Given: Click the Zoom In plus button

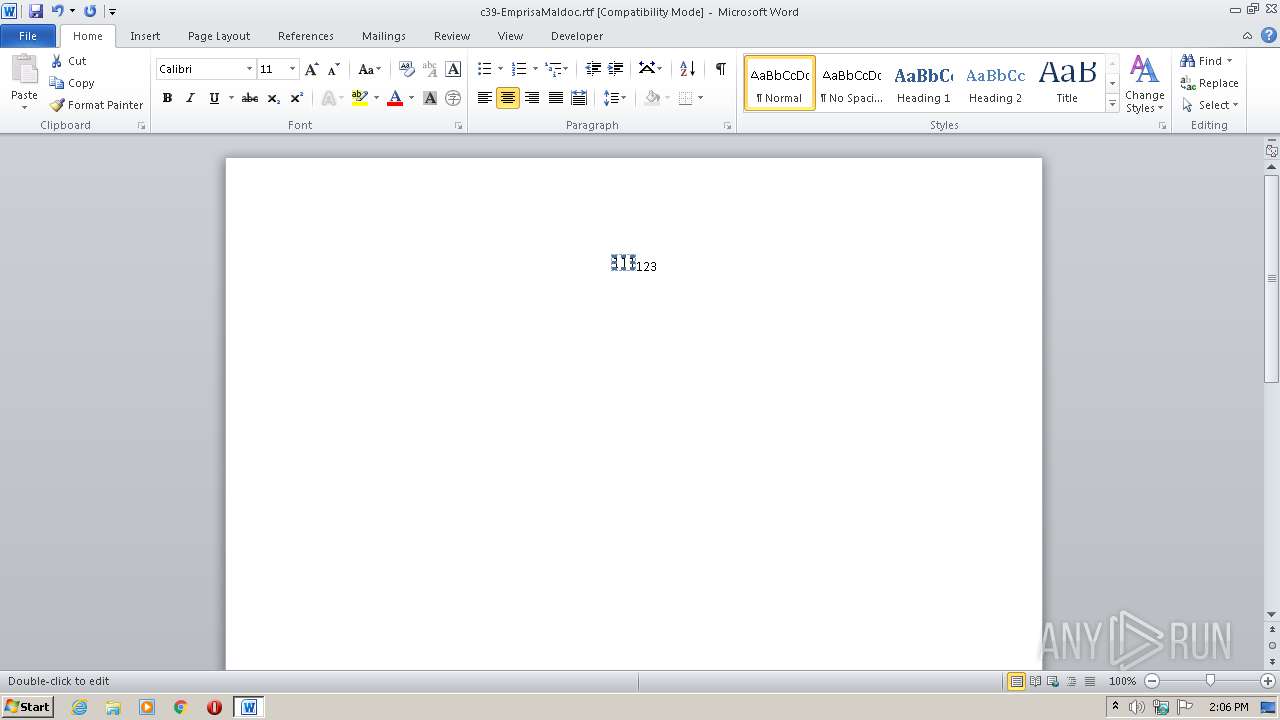Looking at the screenshot, I should [1268, 681].
